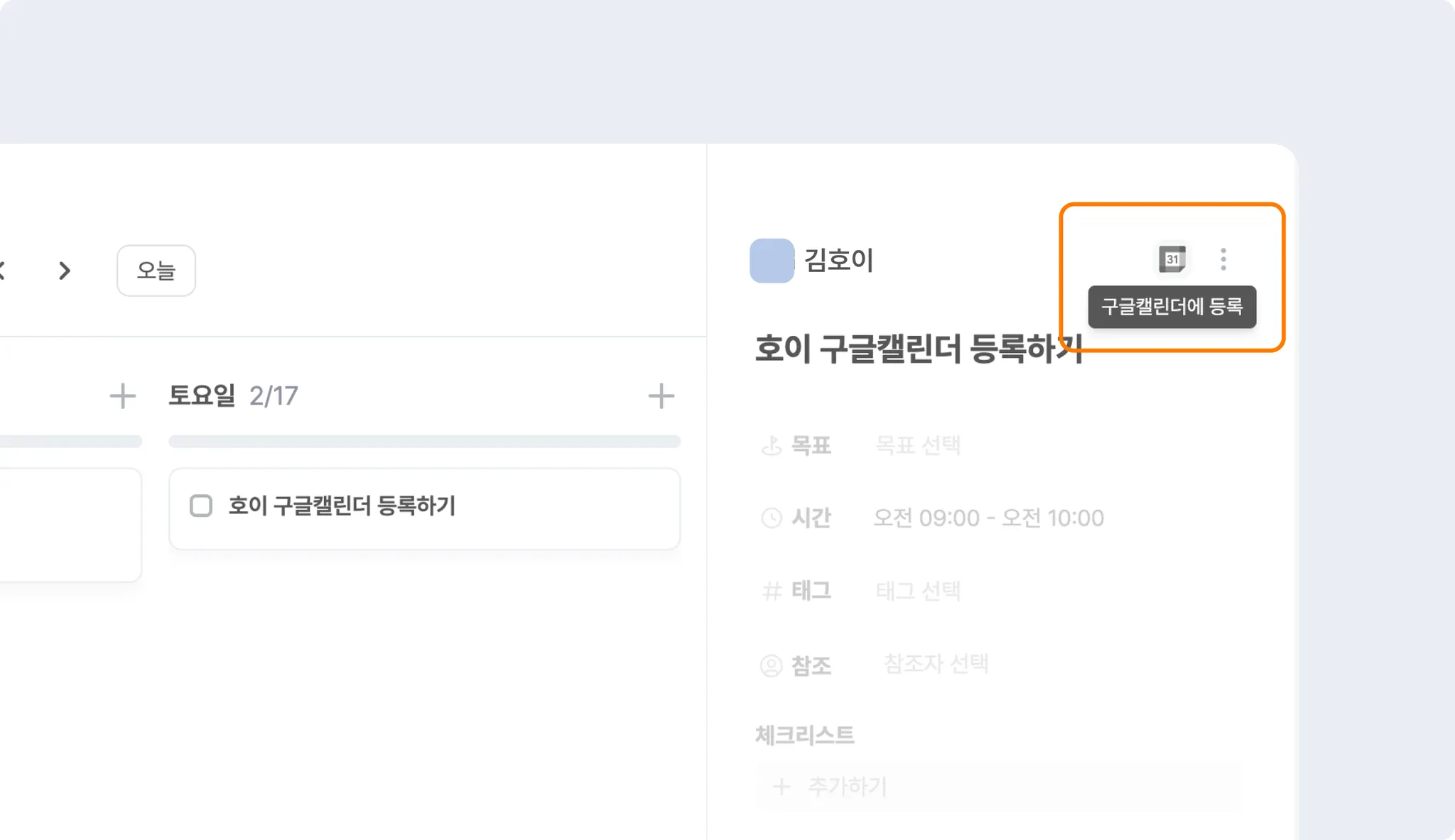Open the three-dot more options menu
The image size is (1455, 840).
(1223, 259)
